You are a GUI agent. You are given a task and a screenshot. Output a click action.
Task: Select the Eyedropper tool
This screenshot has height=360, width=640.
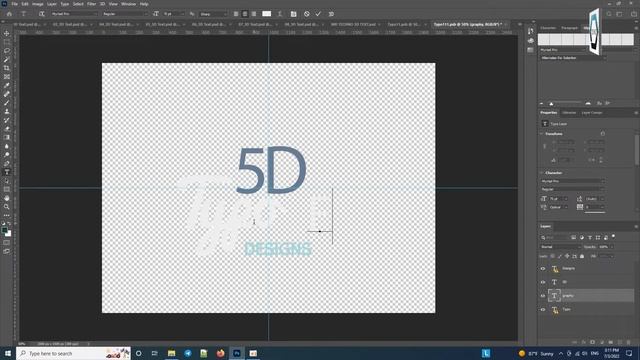coord(7,85)
